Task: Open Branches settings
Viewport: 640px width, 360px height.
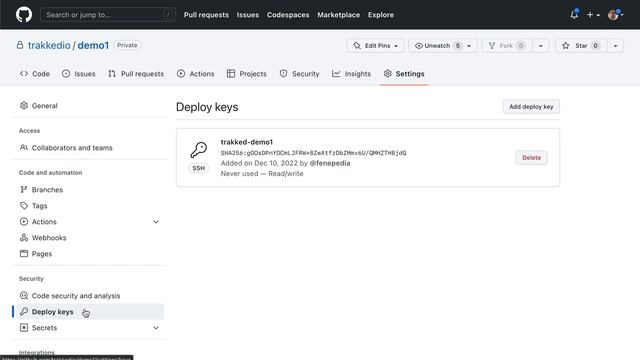Action: pos(90,190)
